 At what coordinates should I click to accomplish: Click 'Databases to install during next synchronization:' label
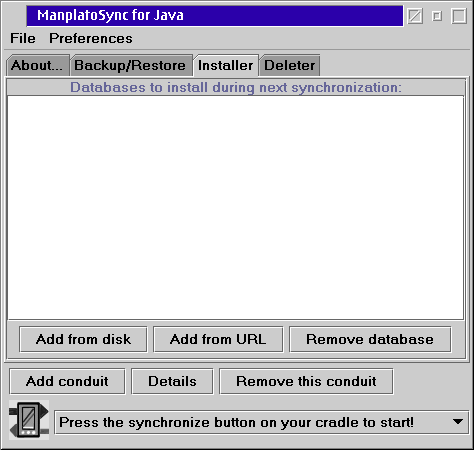(236, 87)
